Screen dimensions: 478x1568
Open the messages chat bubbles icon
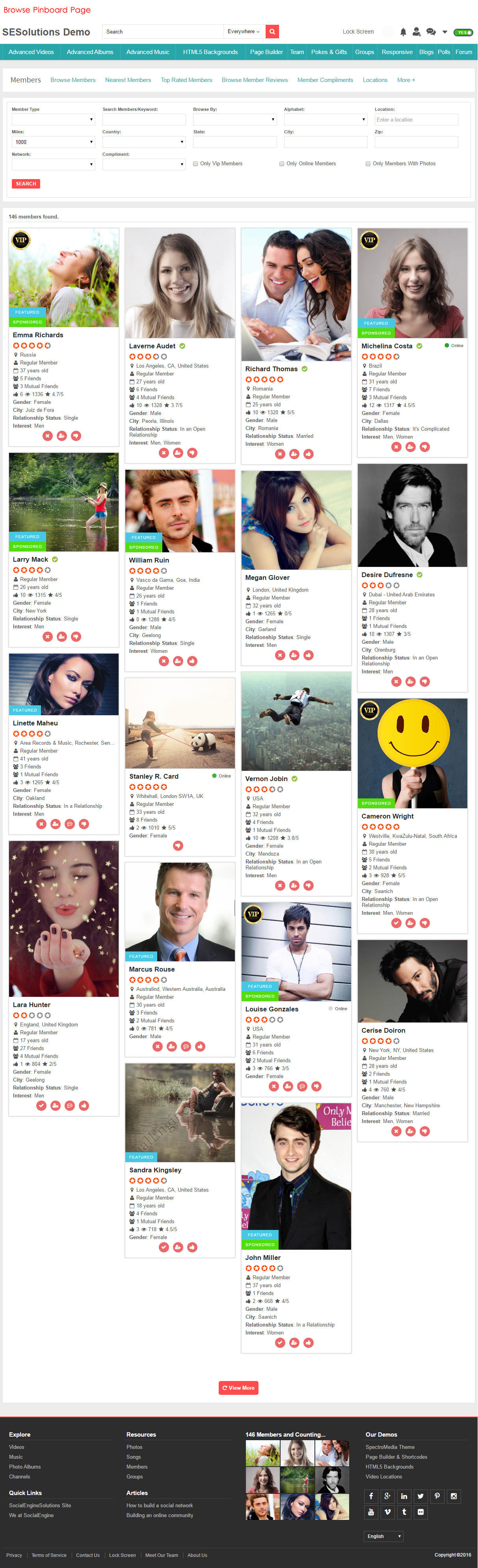click(431, 32)
